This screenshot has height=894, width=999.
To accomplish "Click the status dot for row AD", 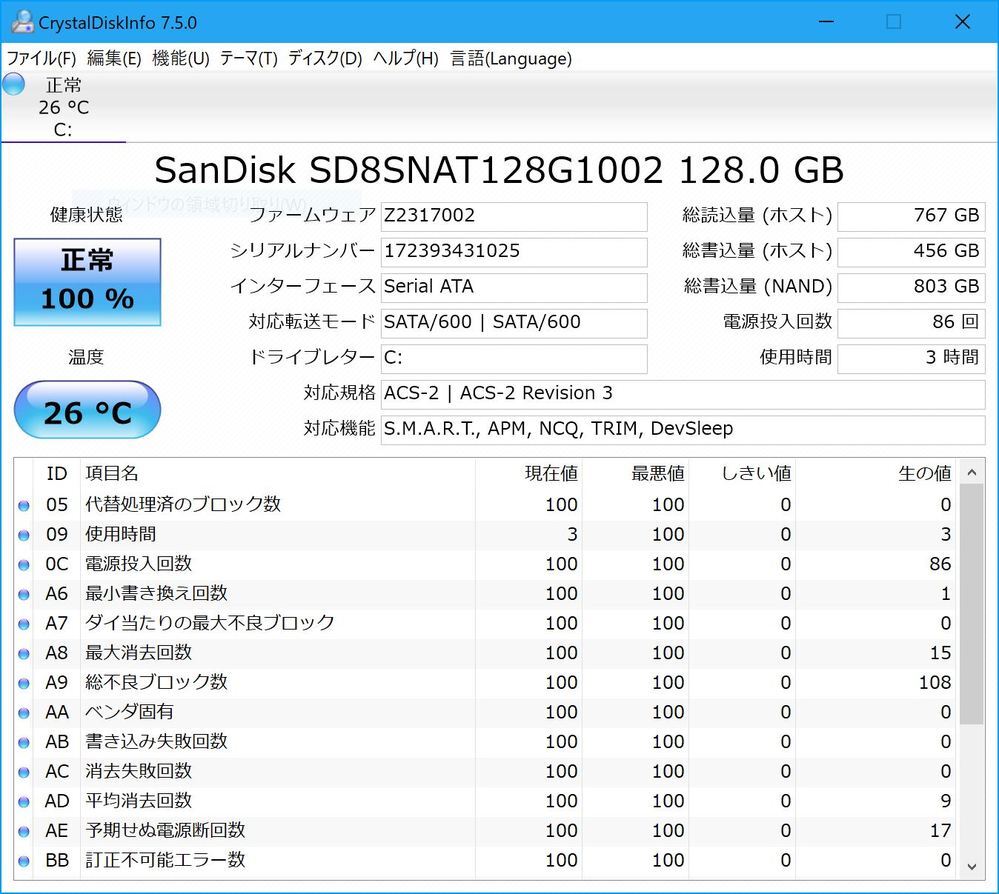I will point(24,802).
